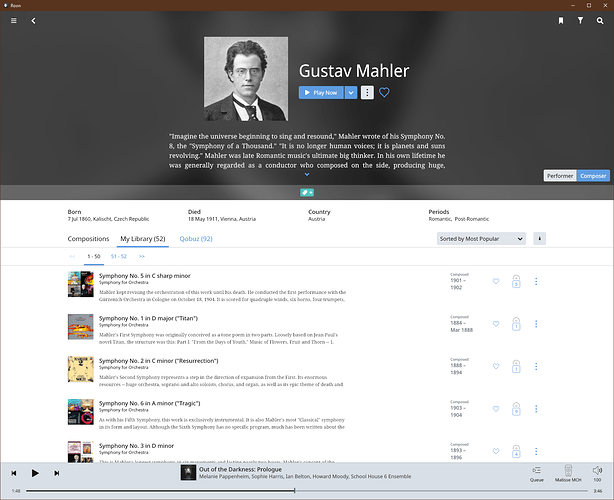Viewport: 614px width, 500px height.
Task: Open Symphony No. 5 in C sharp minor
Action: [x=144, y=276]
